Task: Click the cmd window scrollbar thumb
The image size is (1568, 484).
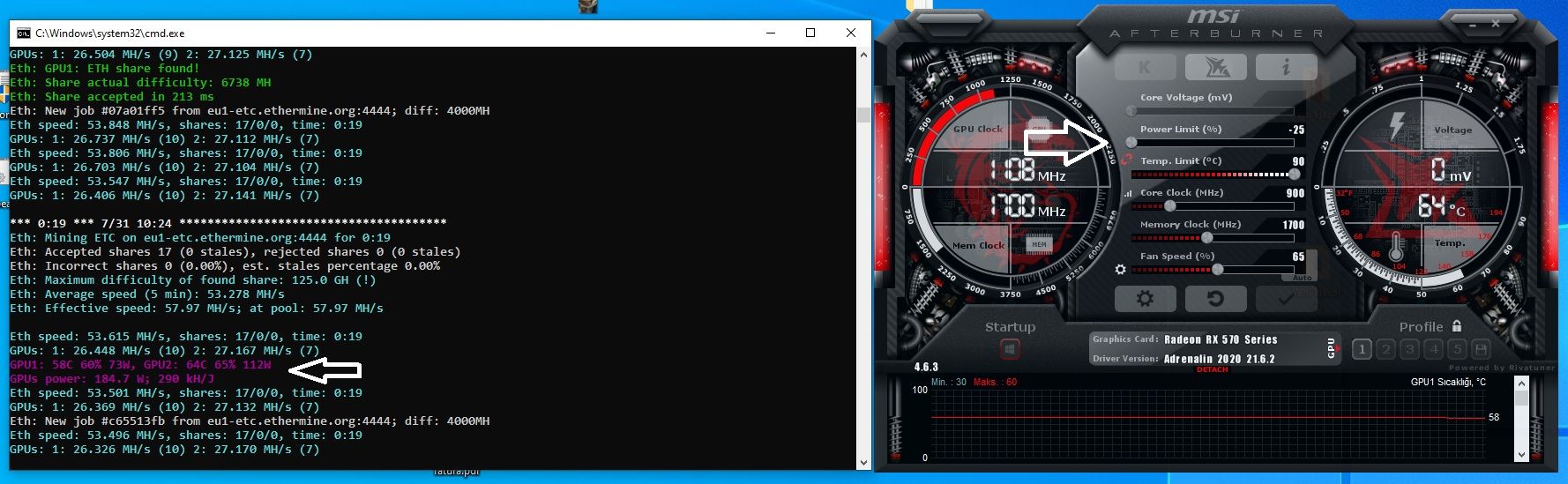Action: tap(863, 115)
